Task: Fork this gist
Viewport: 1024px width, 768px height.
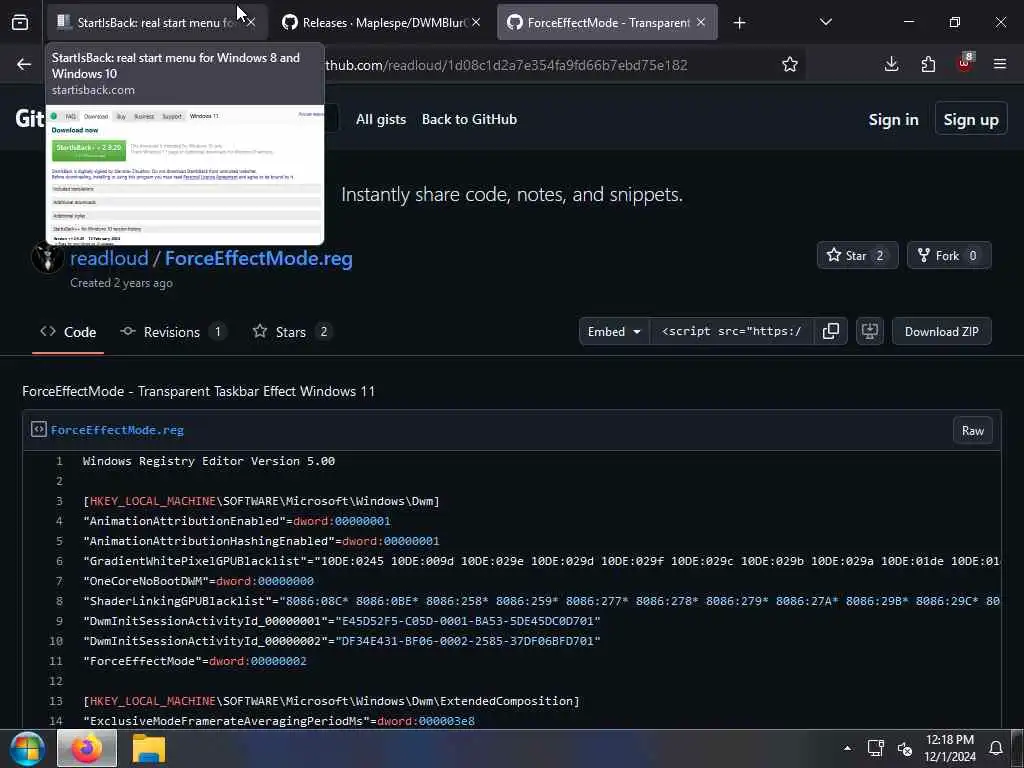Action: pos(948,255)
